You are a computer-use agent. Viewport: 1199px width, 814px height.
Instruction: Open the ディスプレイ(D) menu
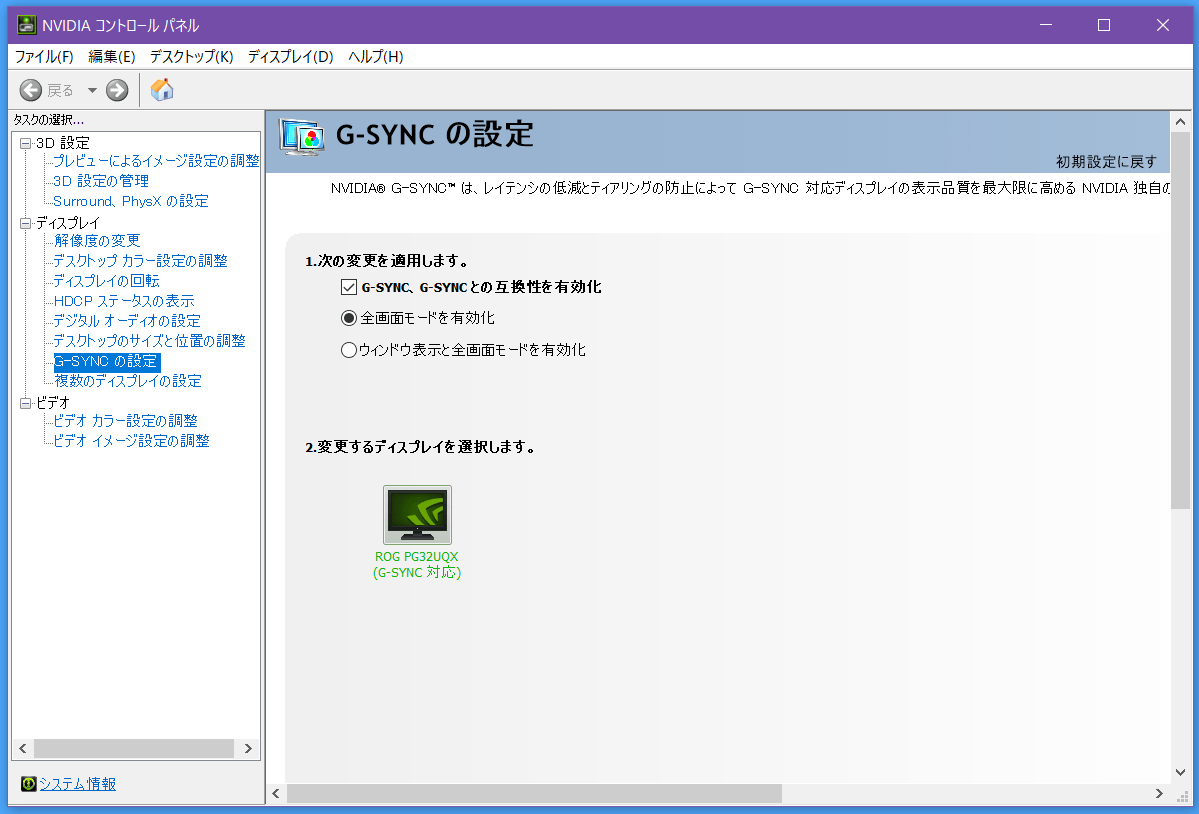(291, 57)
